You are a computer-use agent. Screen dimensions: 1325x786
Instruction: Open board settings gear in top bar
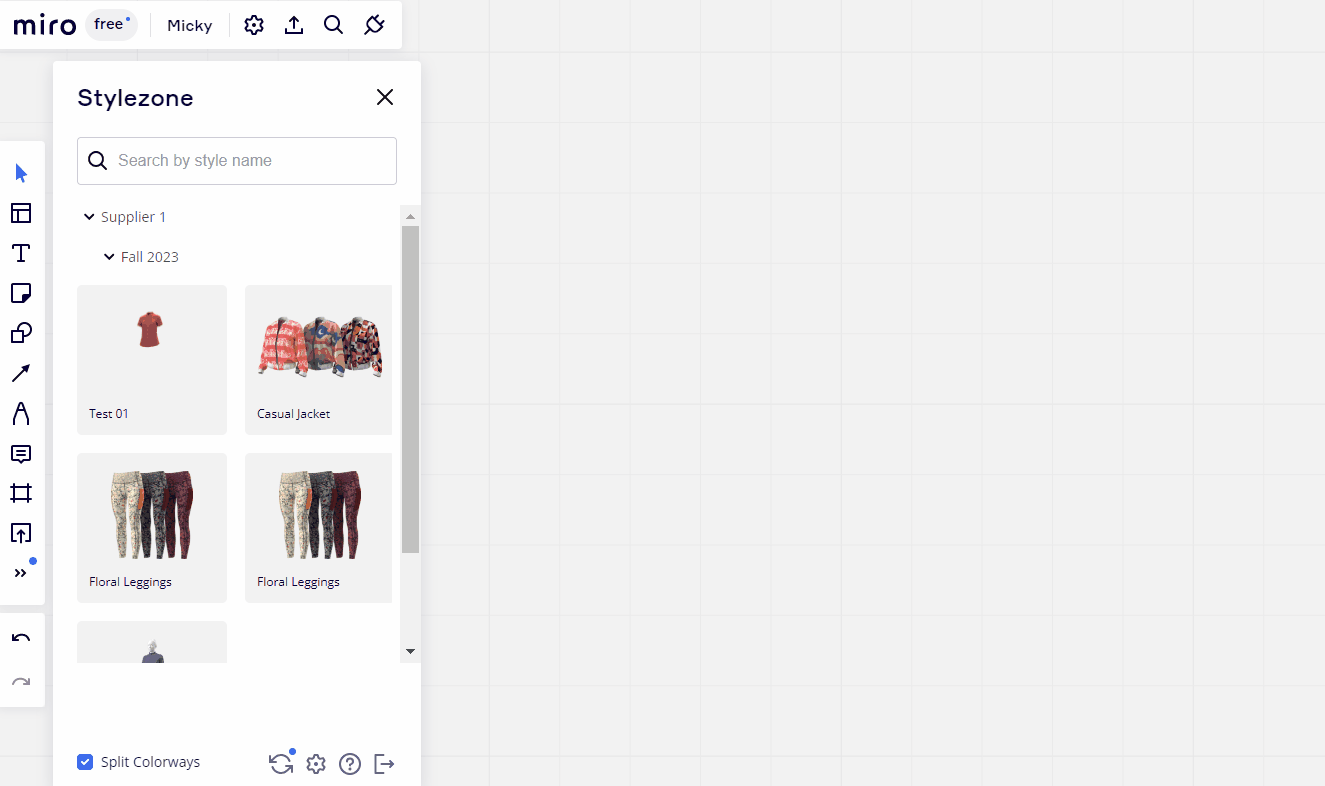click(254, 25)
